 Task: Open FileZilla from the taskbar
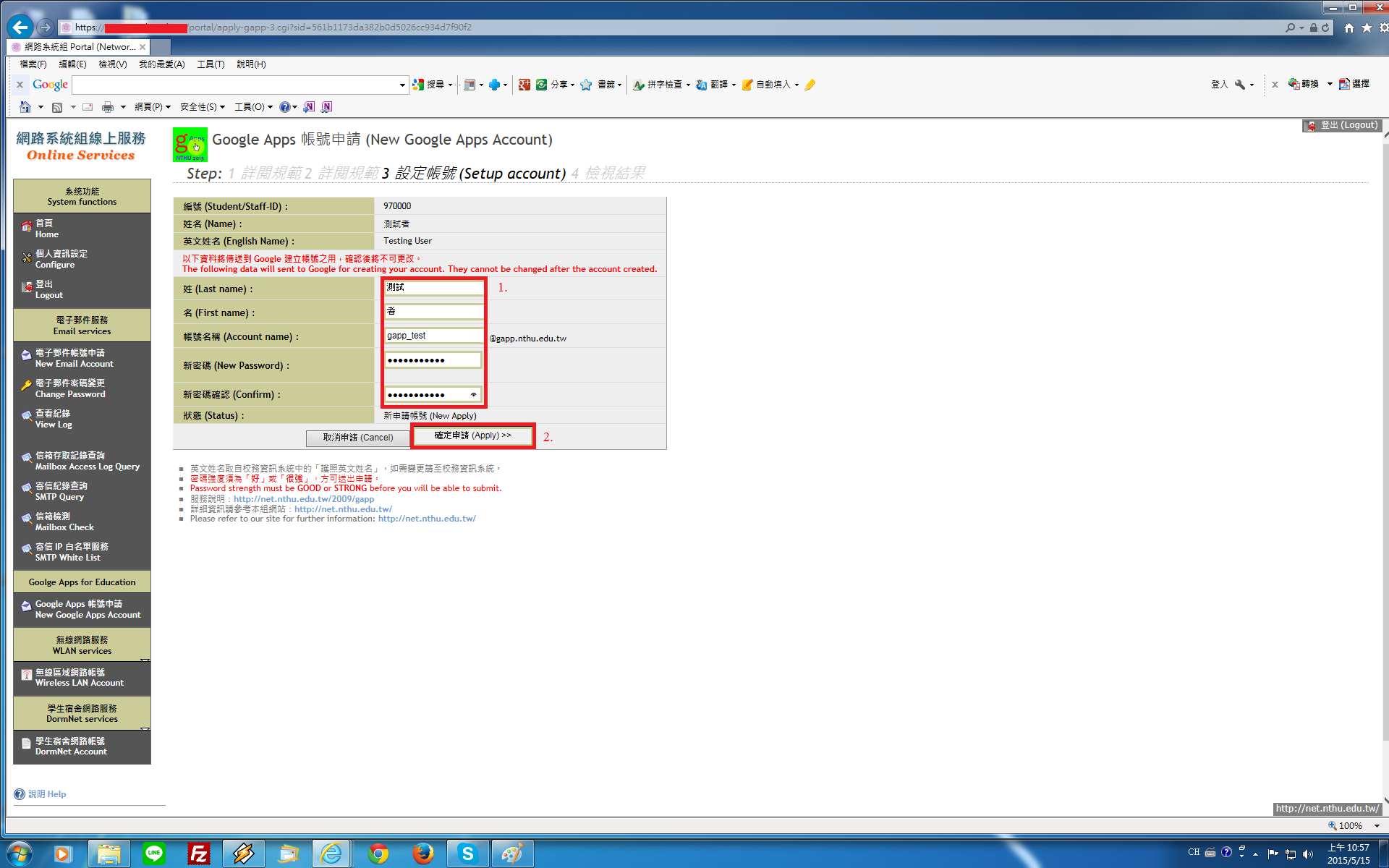tap(198, 854)
